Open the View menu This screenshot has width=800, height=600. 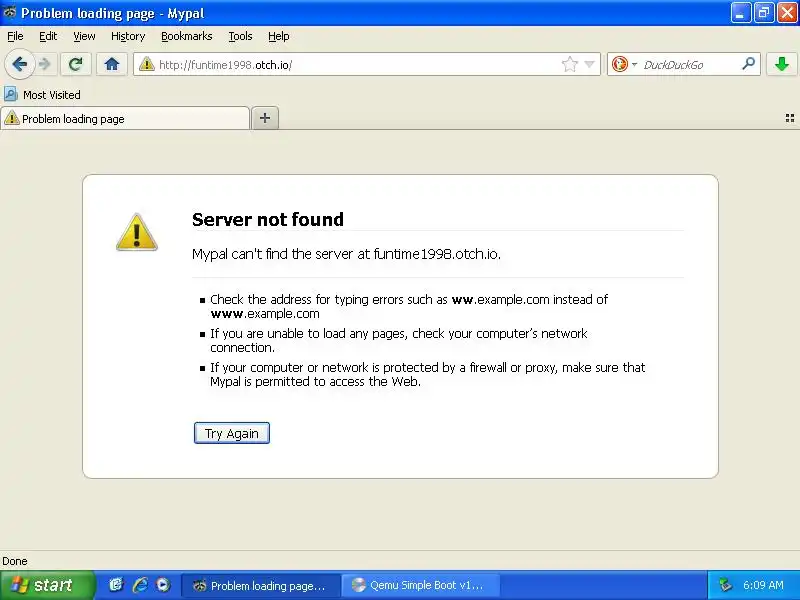pos(84,36)
